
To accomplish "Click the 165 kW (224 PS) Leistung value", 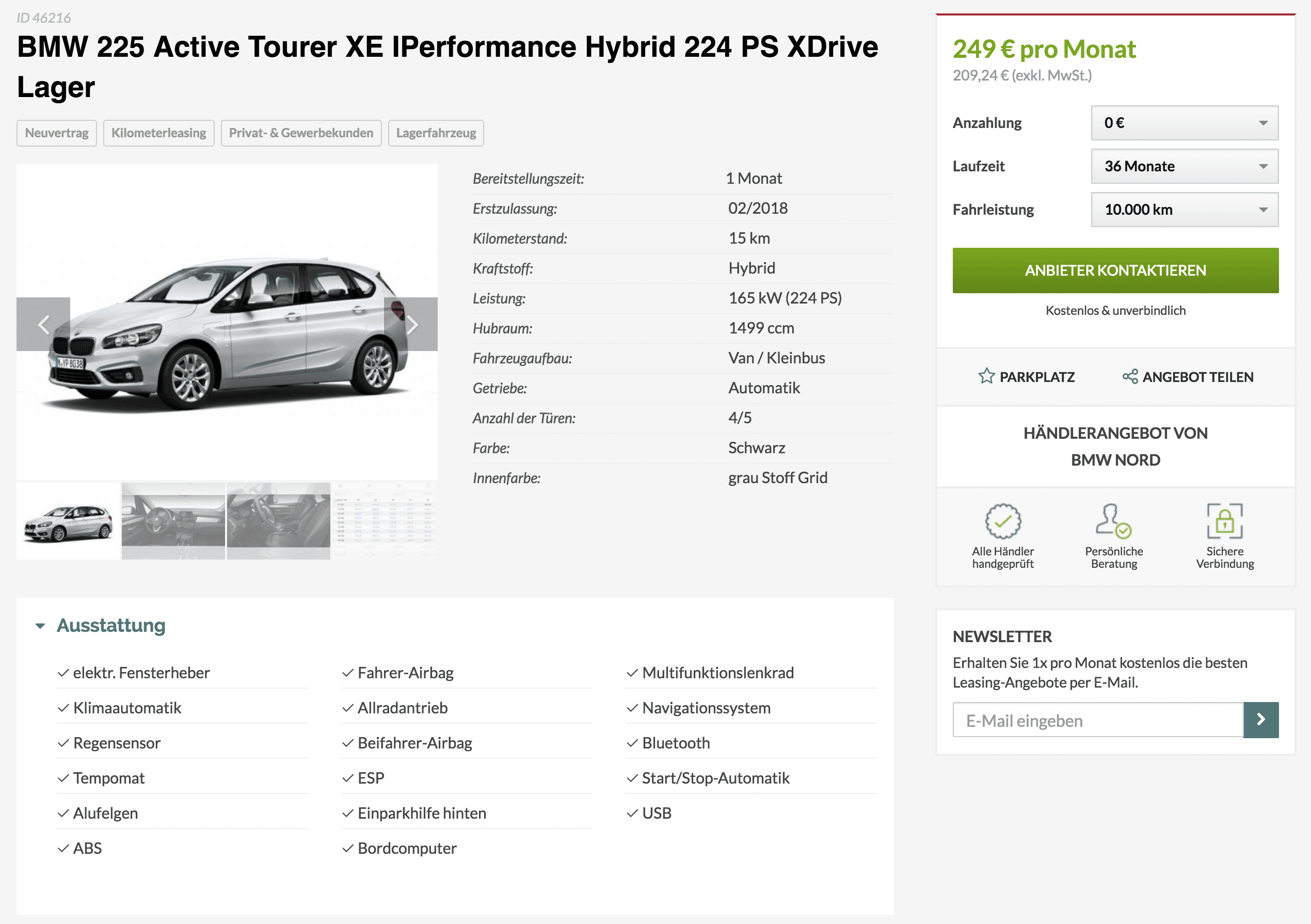I will pyautogui.click(x=785, y=298).
